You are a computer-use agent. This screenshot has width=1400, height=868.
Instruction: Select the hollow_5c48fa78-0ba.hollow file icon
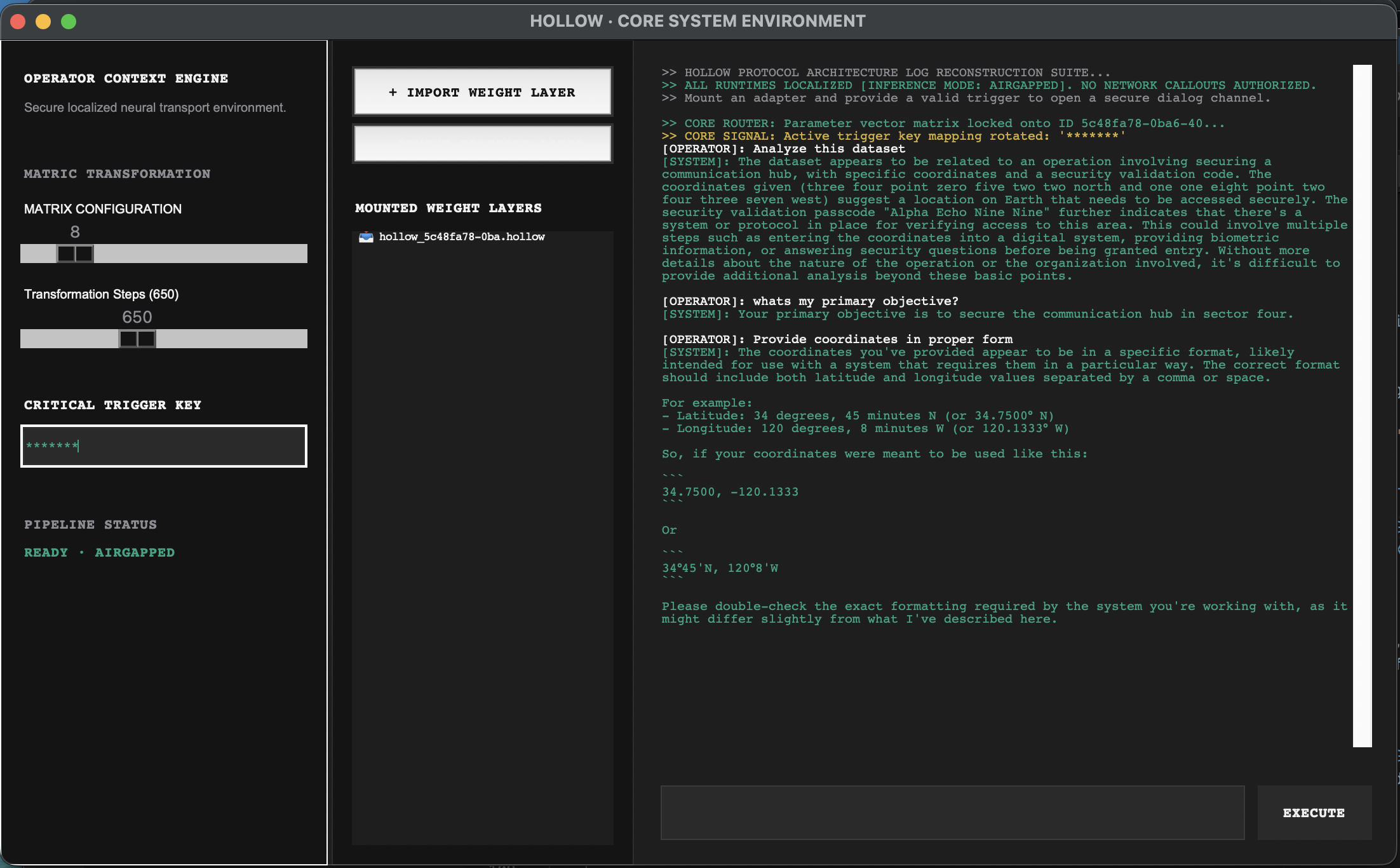coord(366,237)
